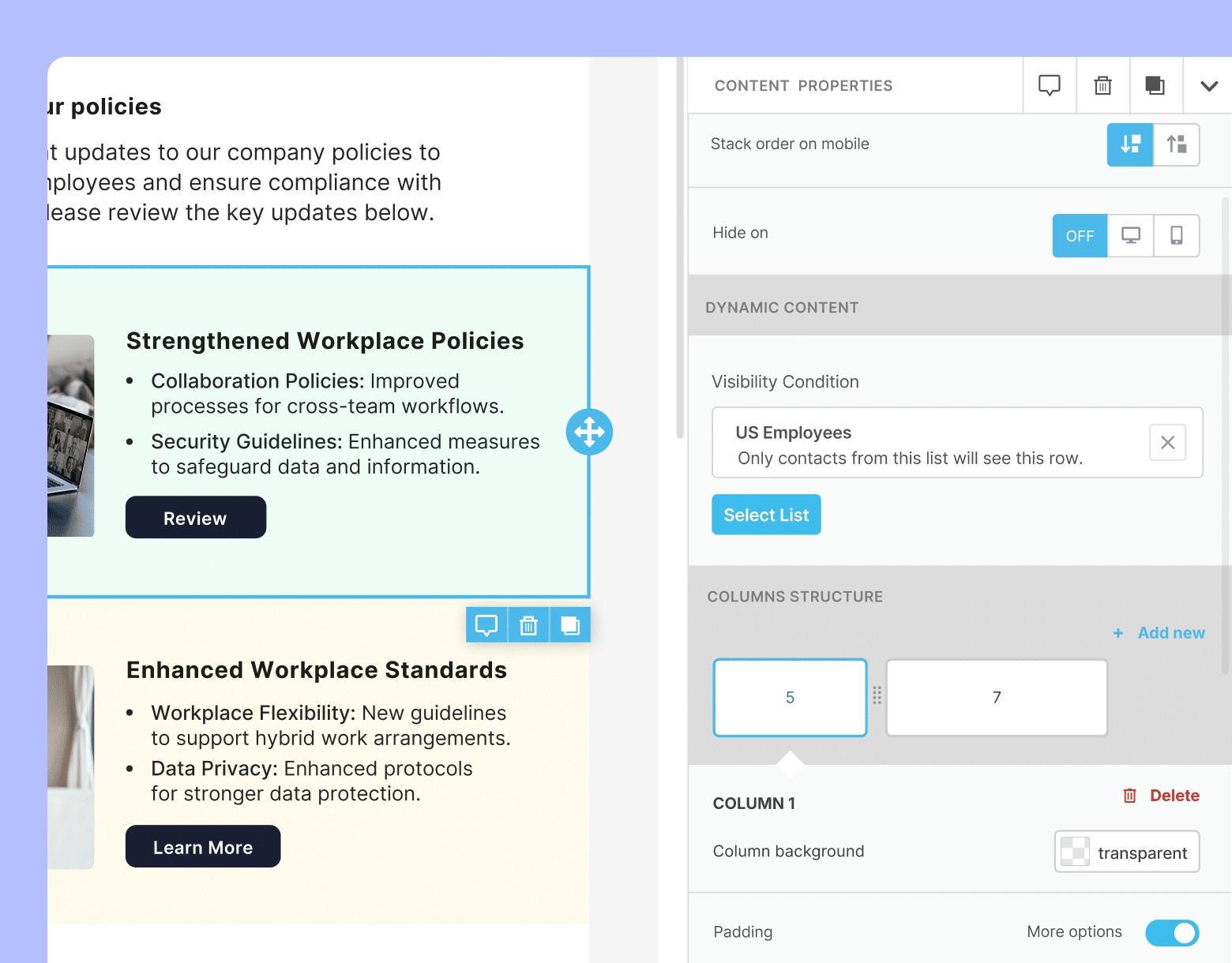Image resolution: width=1232 pixels, height=963 pixels.
Task: Select the normal mobile stack order option
Action: [1130, 144]
